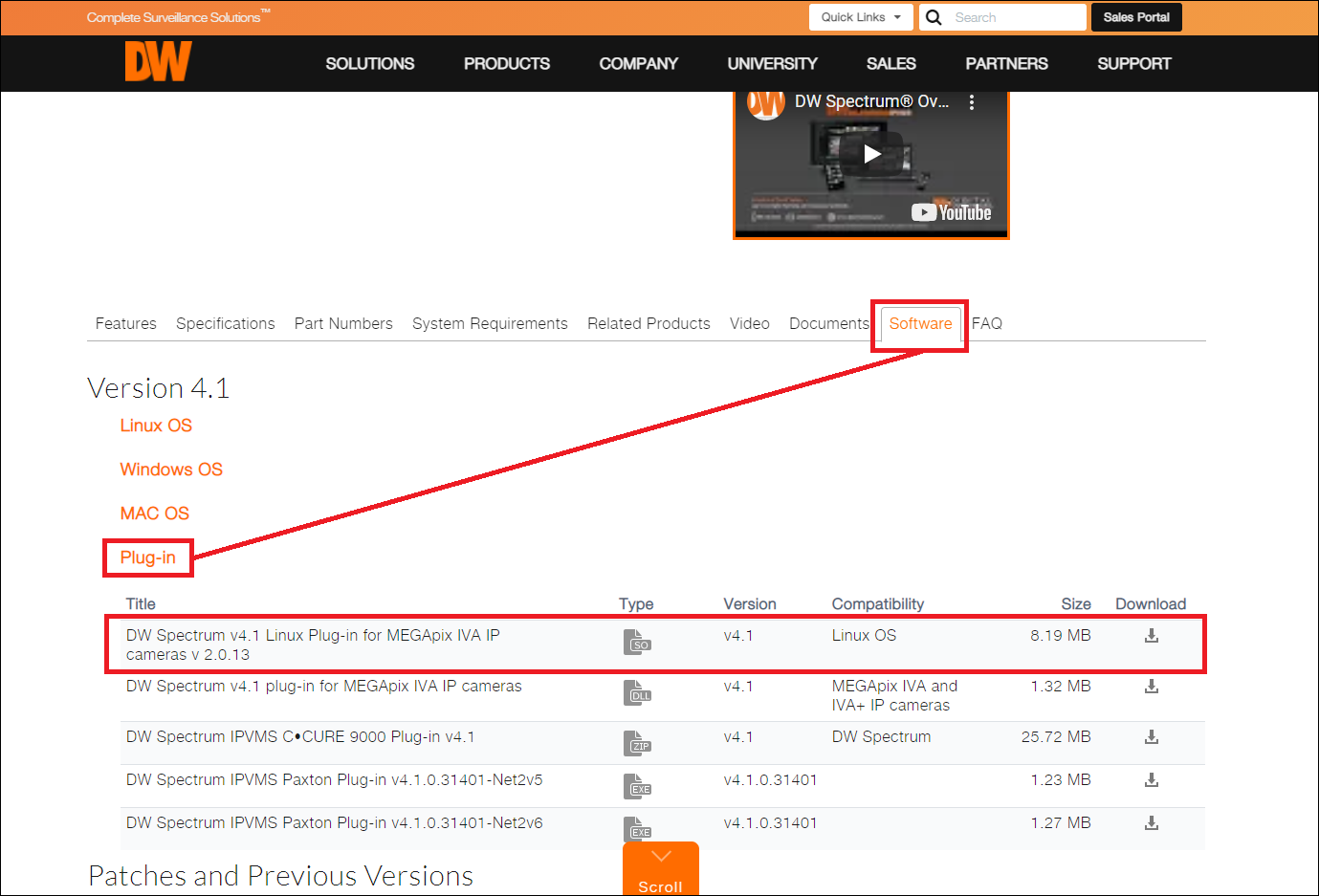Image resolution: width=1319 pixels, height=896 pixels.
Task: Open the SUPPORT menu
Action: point(1133,63)
